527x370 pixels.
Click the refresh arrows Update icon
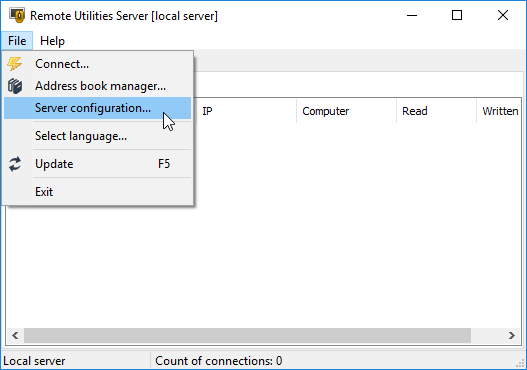coord(15,164)
